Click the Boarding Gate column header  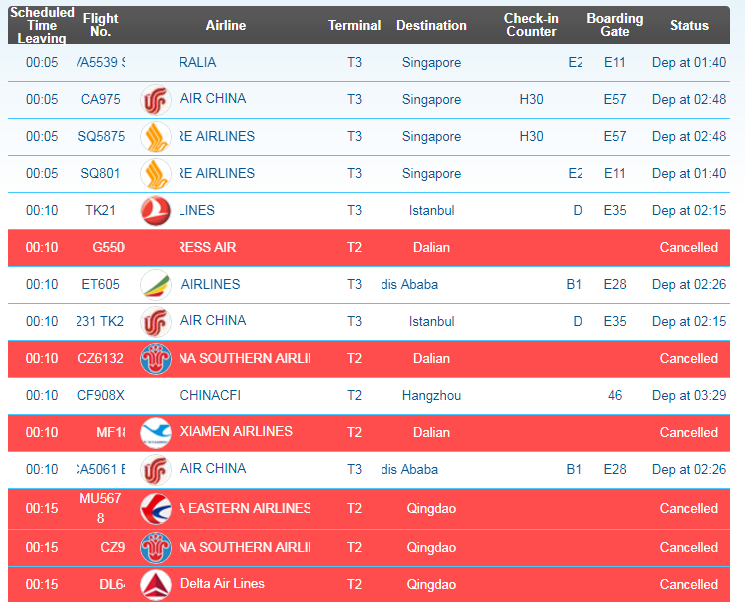coord(614,25)
